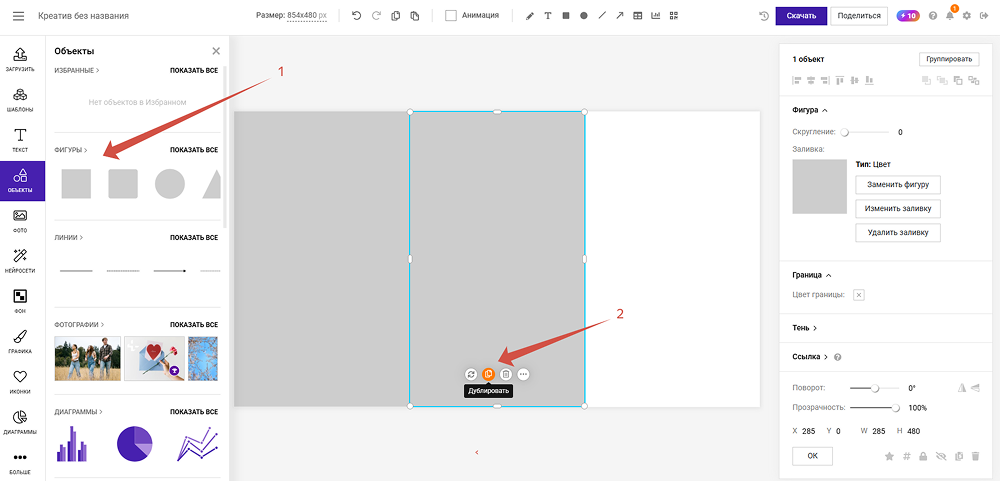Toggle the border color X box
The height and width of the screenshot is (481, 1000).
[859, 295]
